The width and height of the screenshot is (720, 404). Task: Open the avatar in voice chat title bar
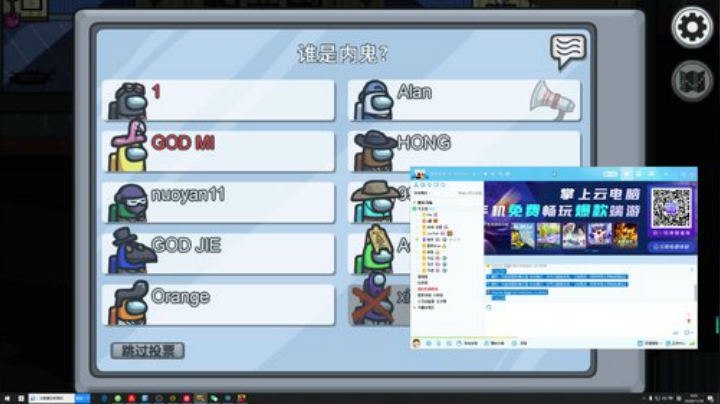click(x=419, y=174)
